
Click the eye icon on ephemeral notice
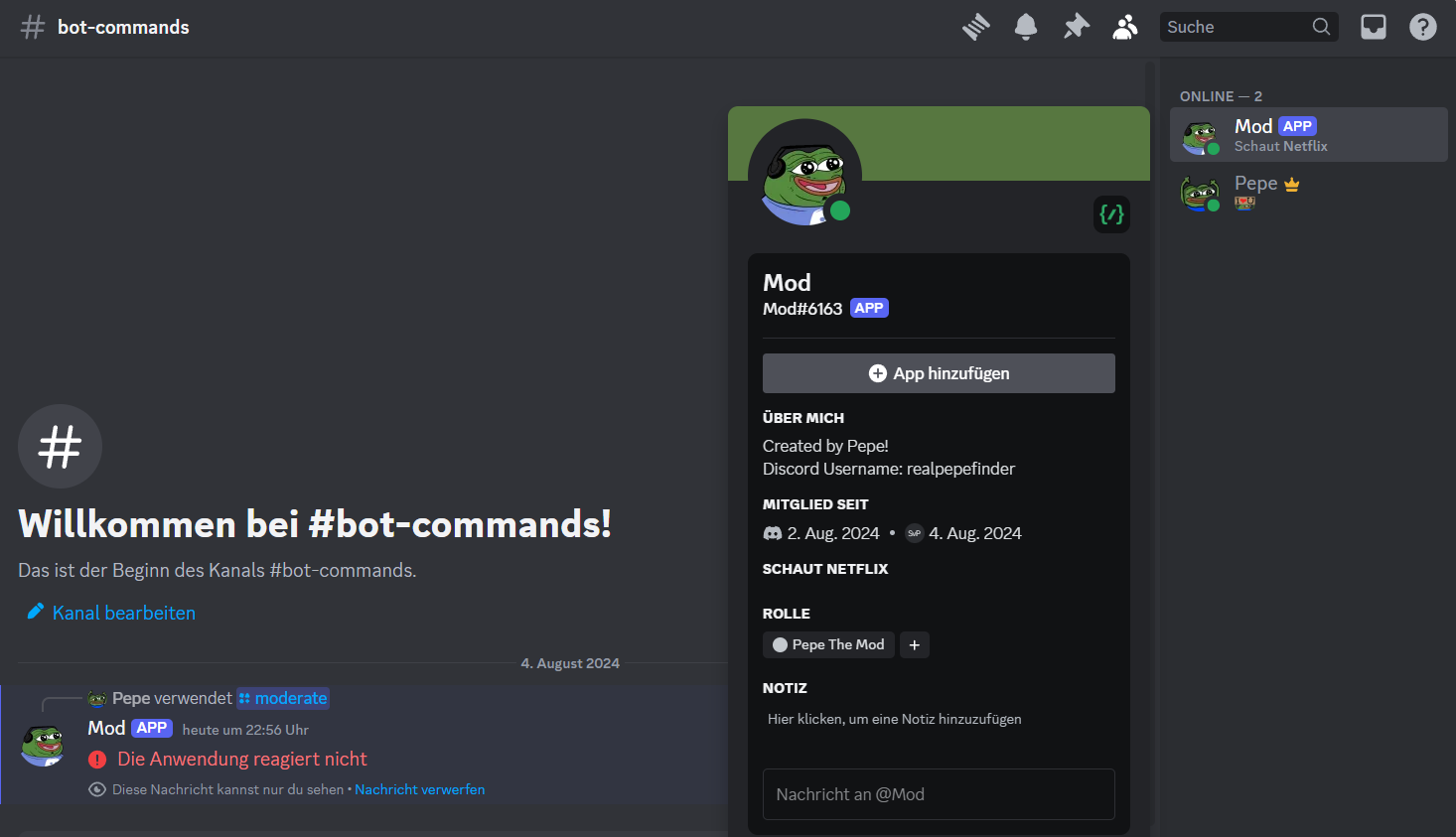(97, 789)
